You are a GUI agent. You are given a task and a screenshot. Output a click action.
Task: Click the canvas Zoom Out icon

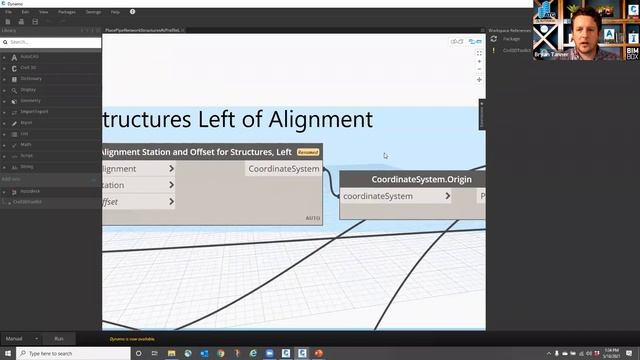click(479, 69)
